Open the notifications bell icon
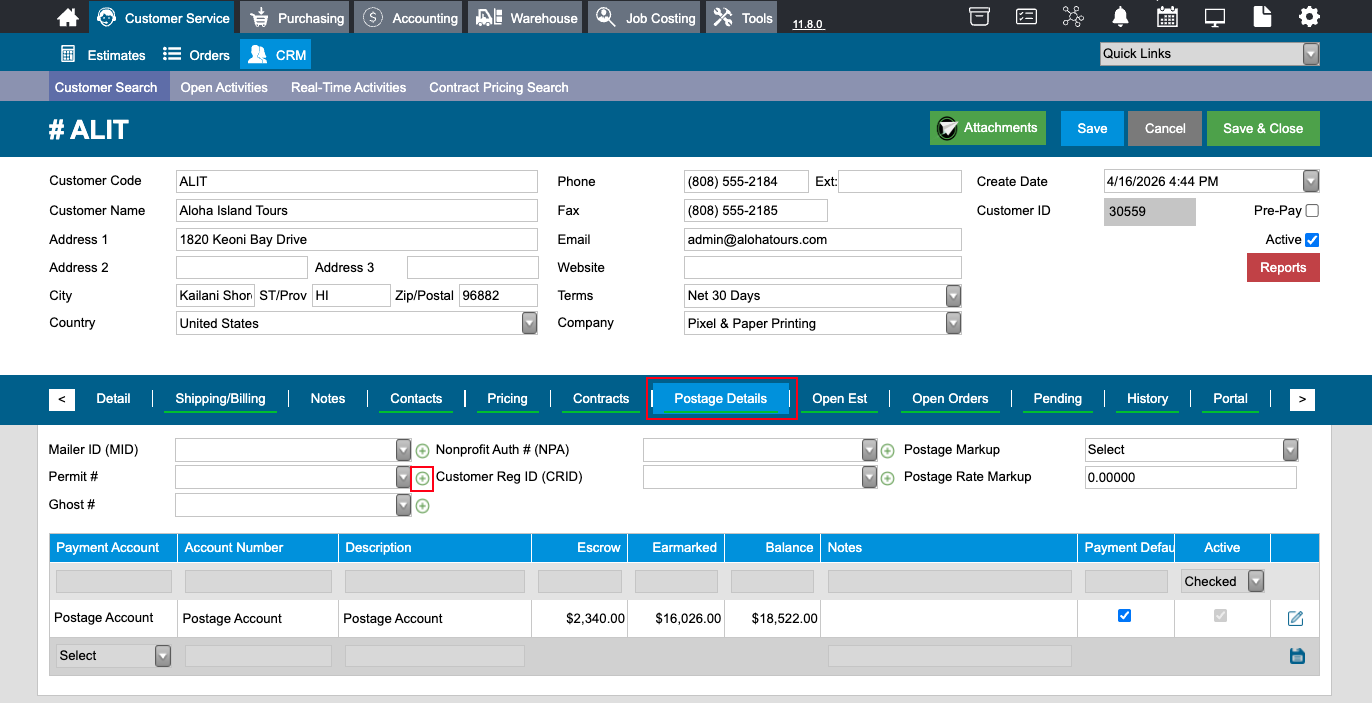The image size is (1372, 703). pos(1120,17)
